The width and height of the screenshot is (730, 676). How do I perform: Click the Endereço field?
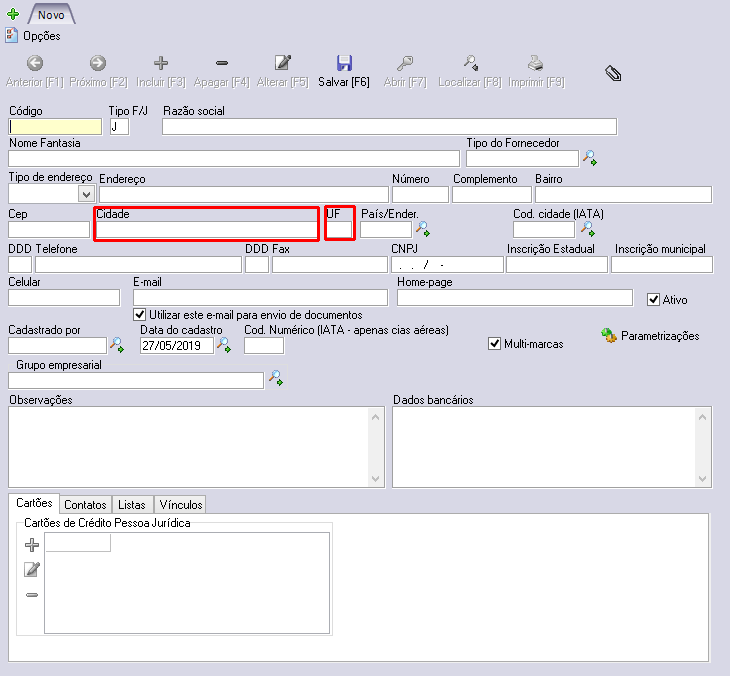tap(244, 194)
